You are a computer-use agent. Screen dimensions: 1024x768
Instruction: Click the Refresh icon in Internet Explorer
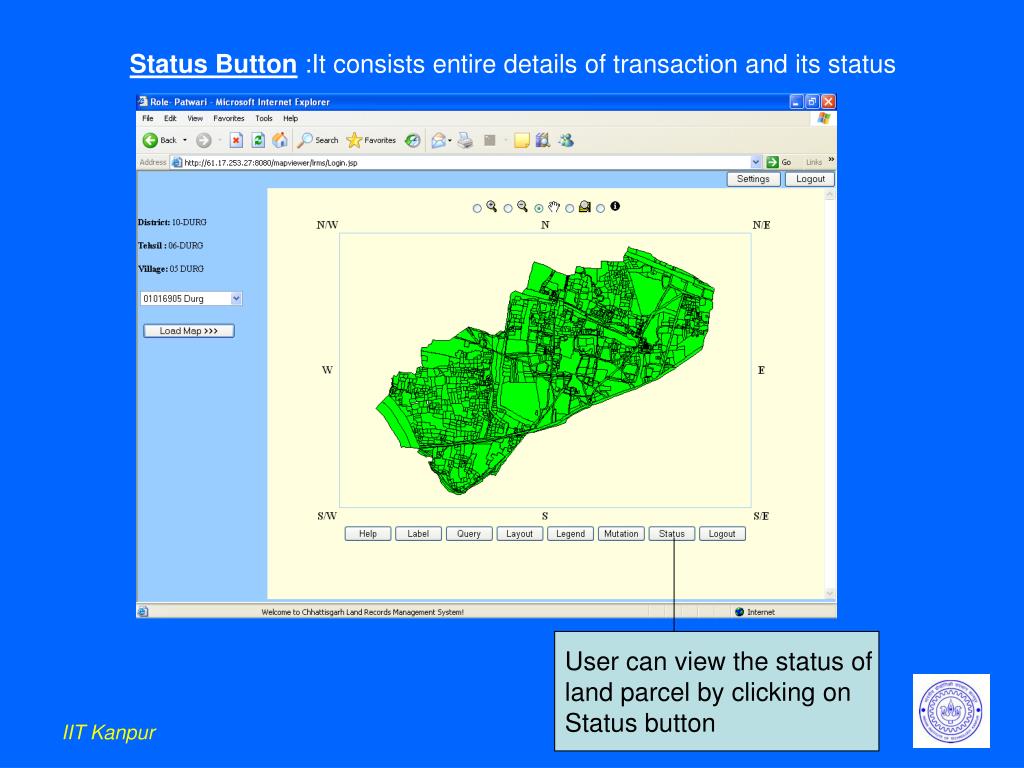pyautogui.click(x=259, y=140)
